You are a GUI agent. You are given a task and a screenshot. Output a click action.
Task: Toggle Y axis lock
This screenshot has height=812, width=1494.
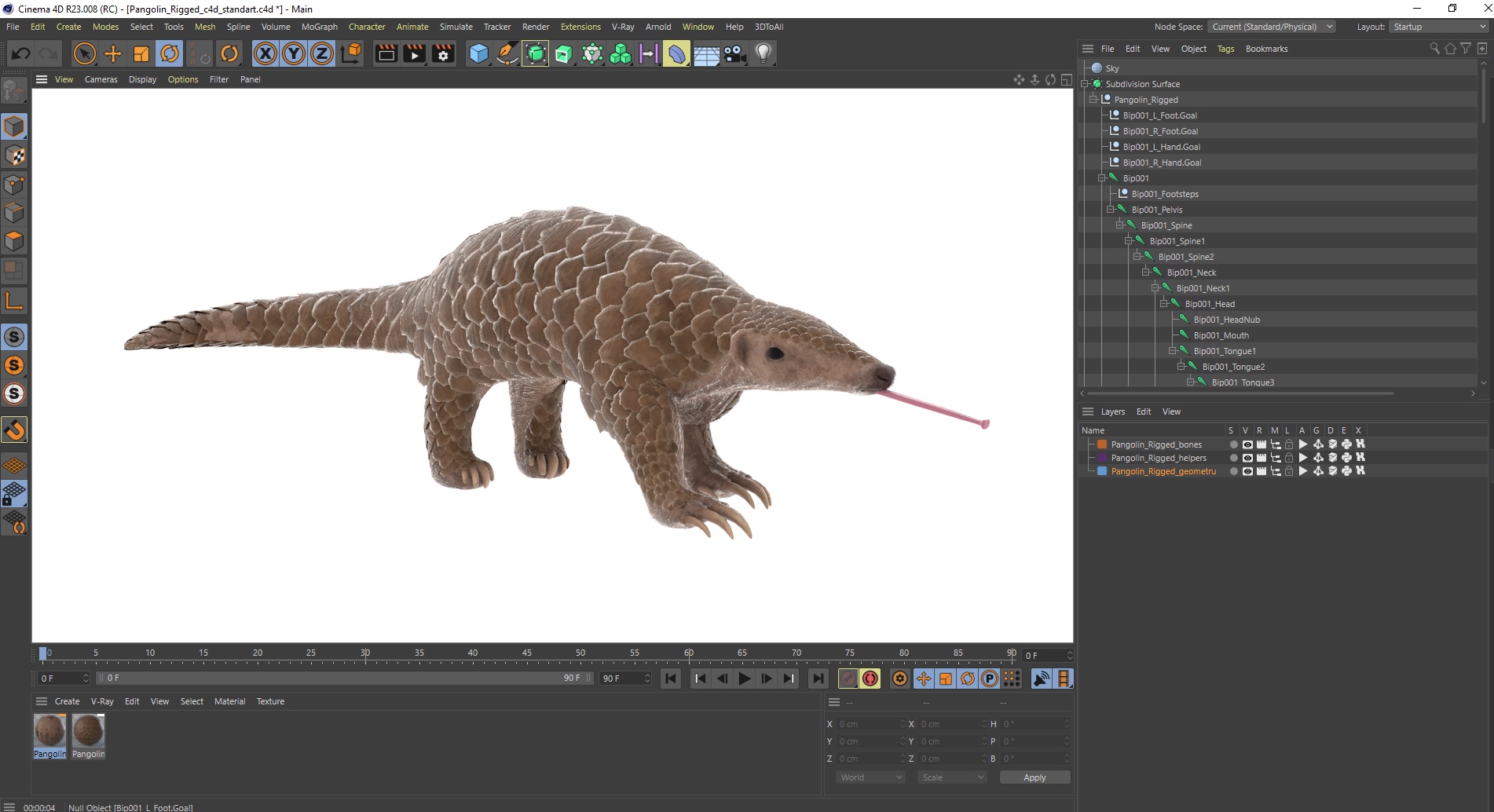pyautogui.click(x=294, y=53)
